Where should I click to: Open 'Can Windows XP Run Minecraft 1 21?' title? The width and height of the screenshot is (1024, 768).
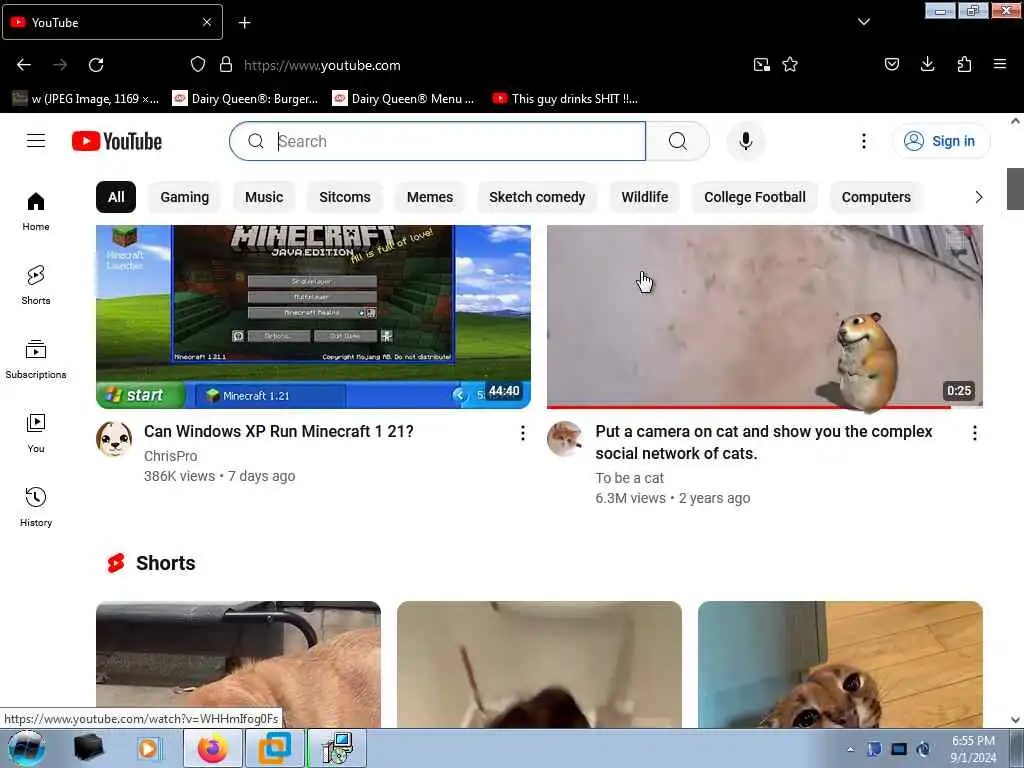(x=279, y=432)
